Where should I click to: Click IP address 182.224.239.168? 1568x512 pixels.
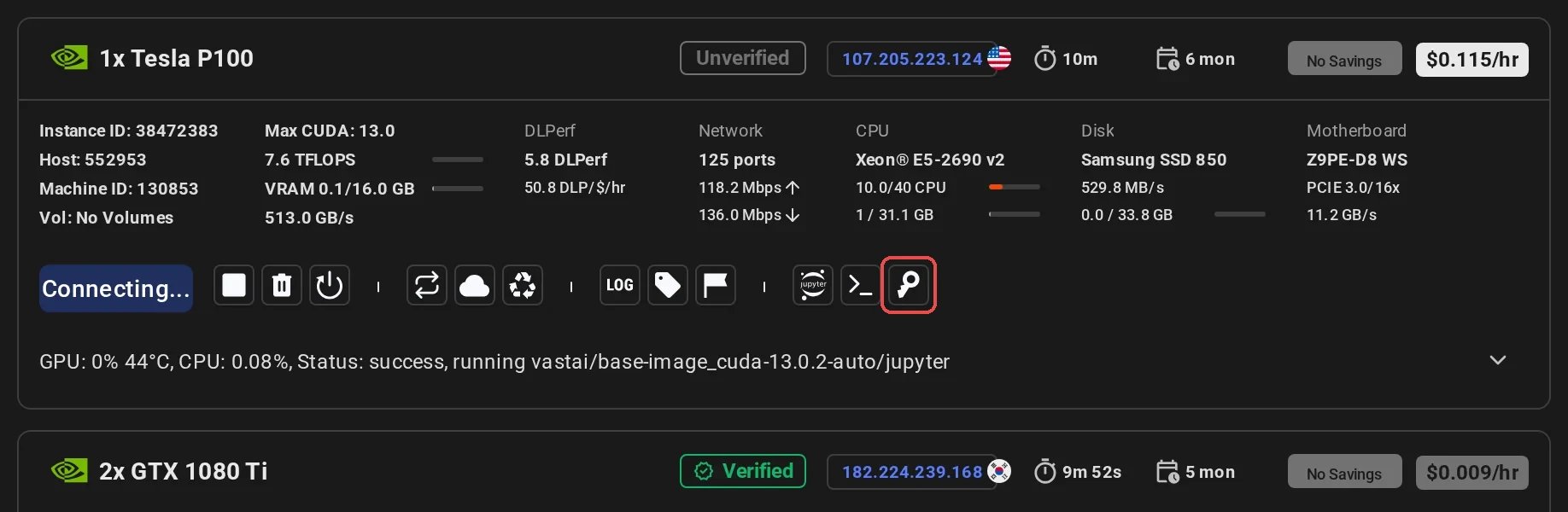click(x=912, y=472)
